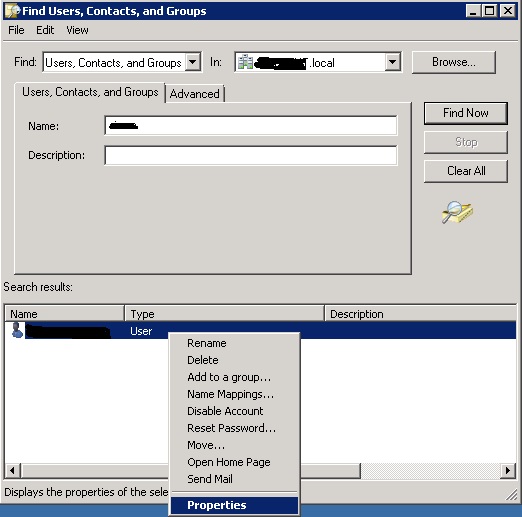Screen dimensions: 522x517
Task: Click the Find dialog title bar icon
Action: 12,11
